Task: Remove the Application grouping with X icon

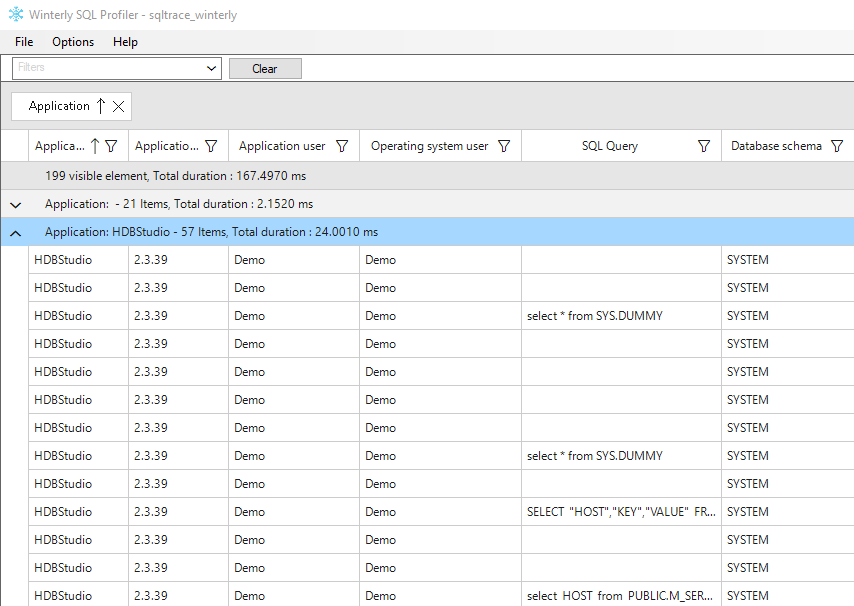Action: pos(118,106)
